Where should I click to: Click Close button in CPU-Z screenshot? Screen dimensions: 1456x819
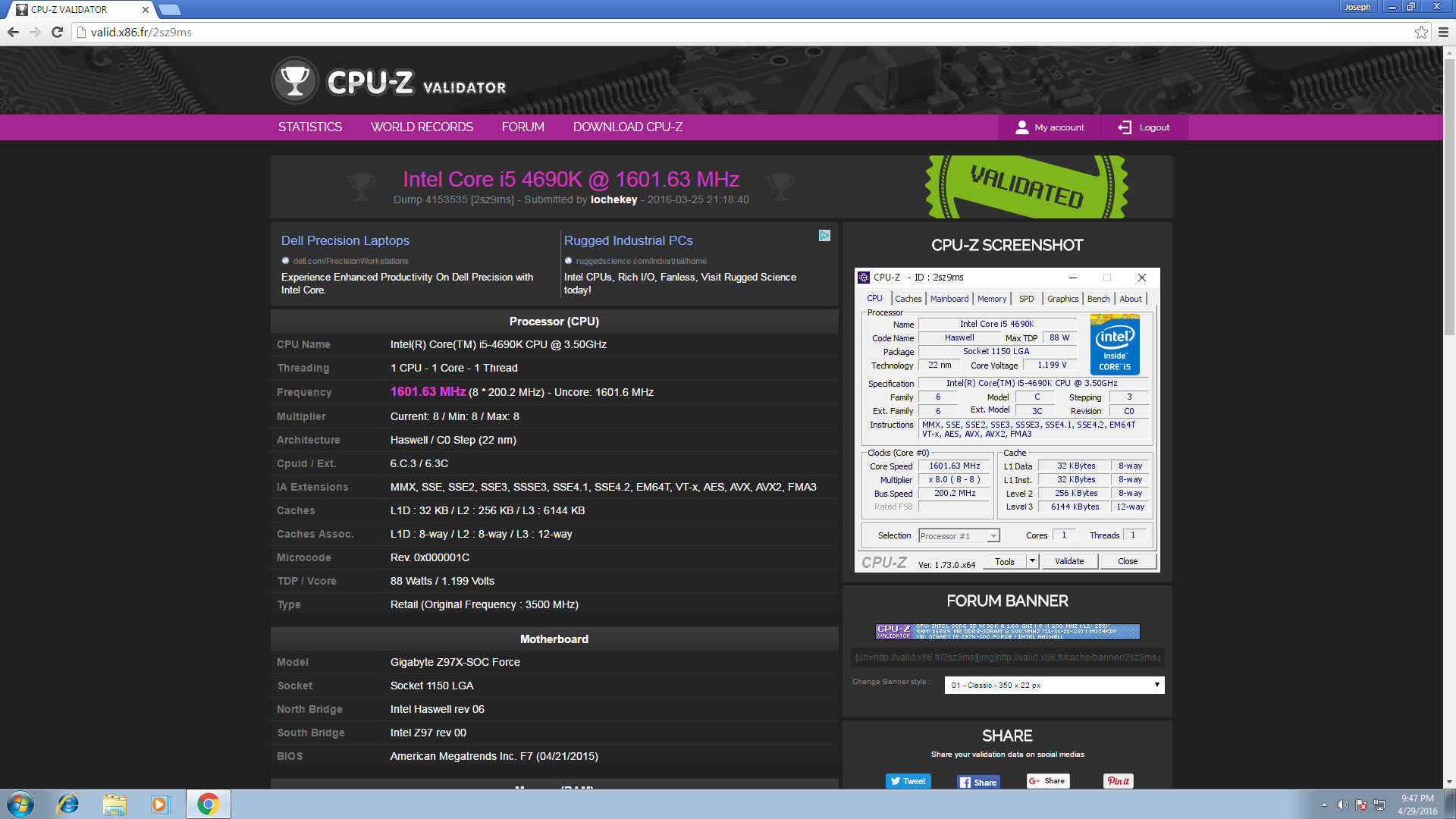click(1128, 561)
